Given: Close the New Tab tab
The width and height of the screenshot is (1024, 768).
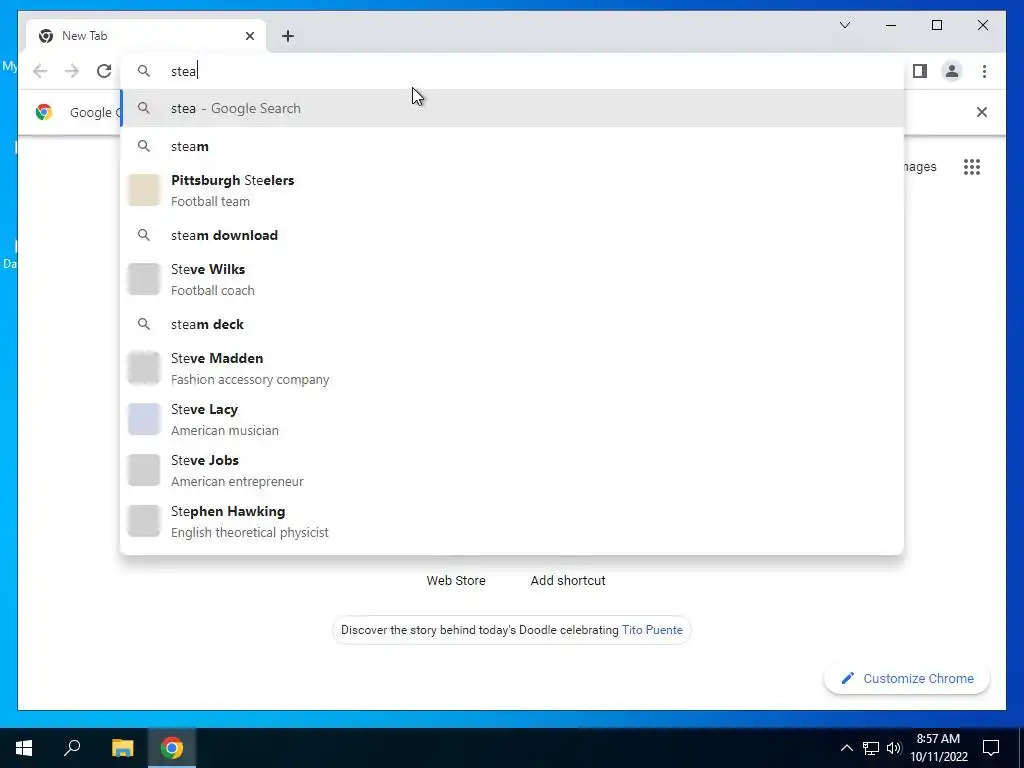Looking at the screenshot, I should (x=250, y=36).
